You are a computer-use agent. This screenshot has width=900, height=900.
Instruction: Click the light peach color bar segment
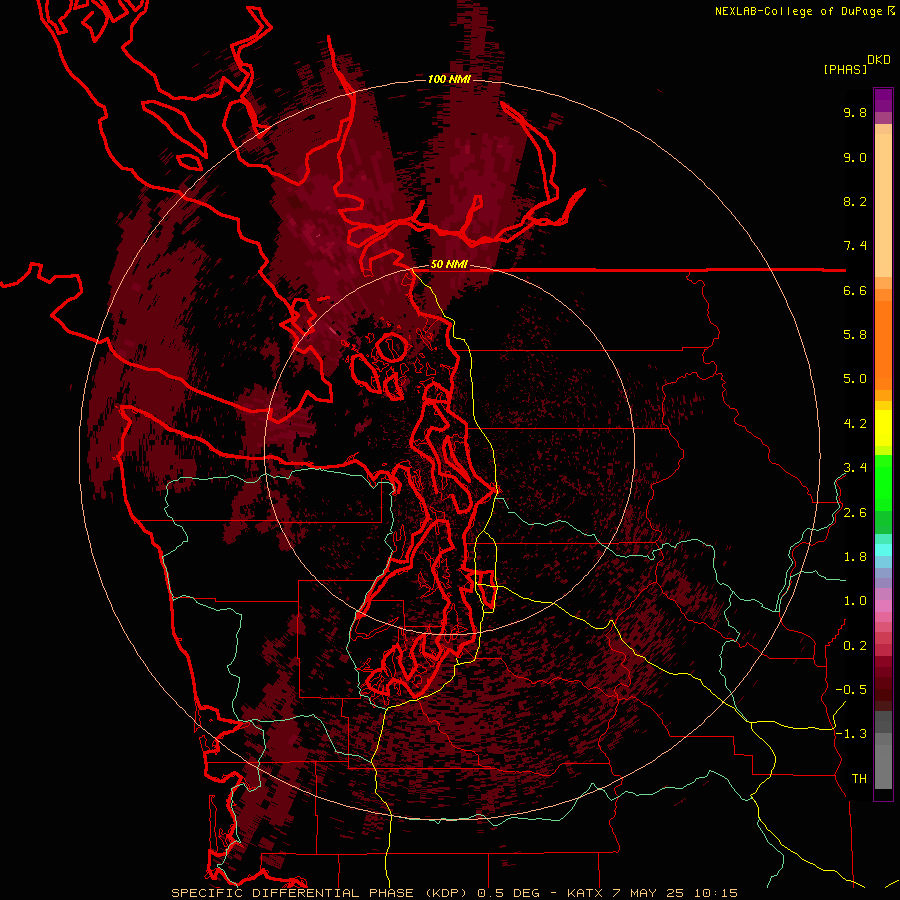pos(883,205)
